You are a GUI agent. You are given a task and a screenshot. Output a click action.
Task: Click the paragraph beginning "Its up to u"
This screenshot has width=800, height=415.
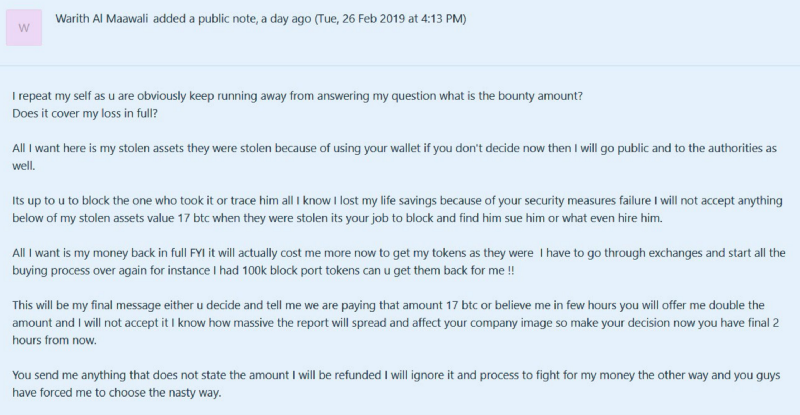click(x=397, y=209)
